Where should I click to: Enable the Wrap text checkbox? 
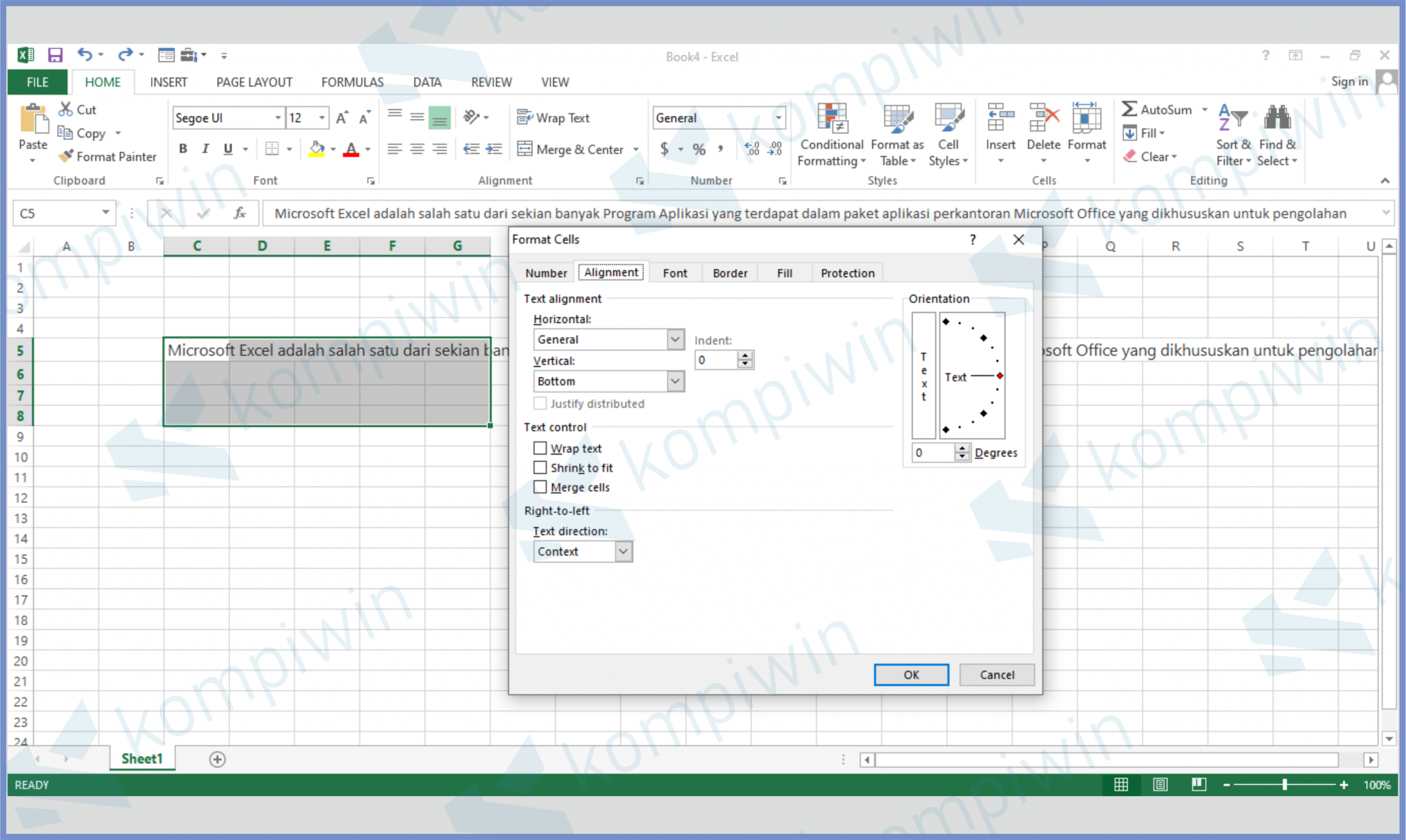click(541, 447)
